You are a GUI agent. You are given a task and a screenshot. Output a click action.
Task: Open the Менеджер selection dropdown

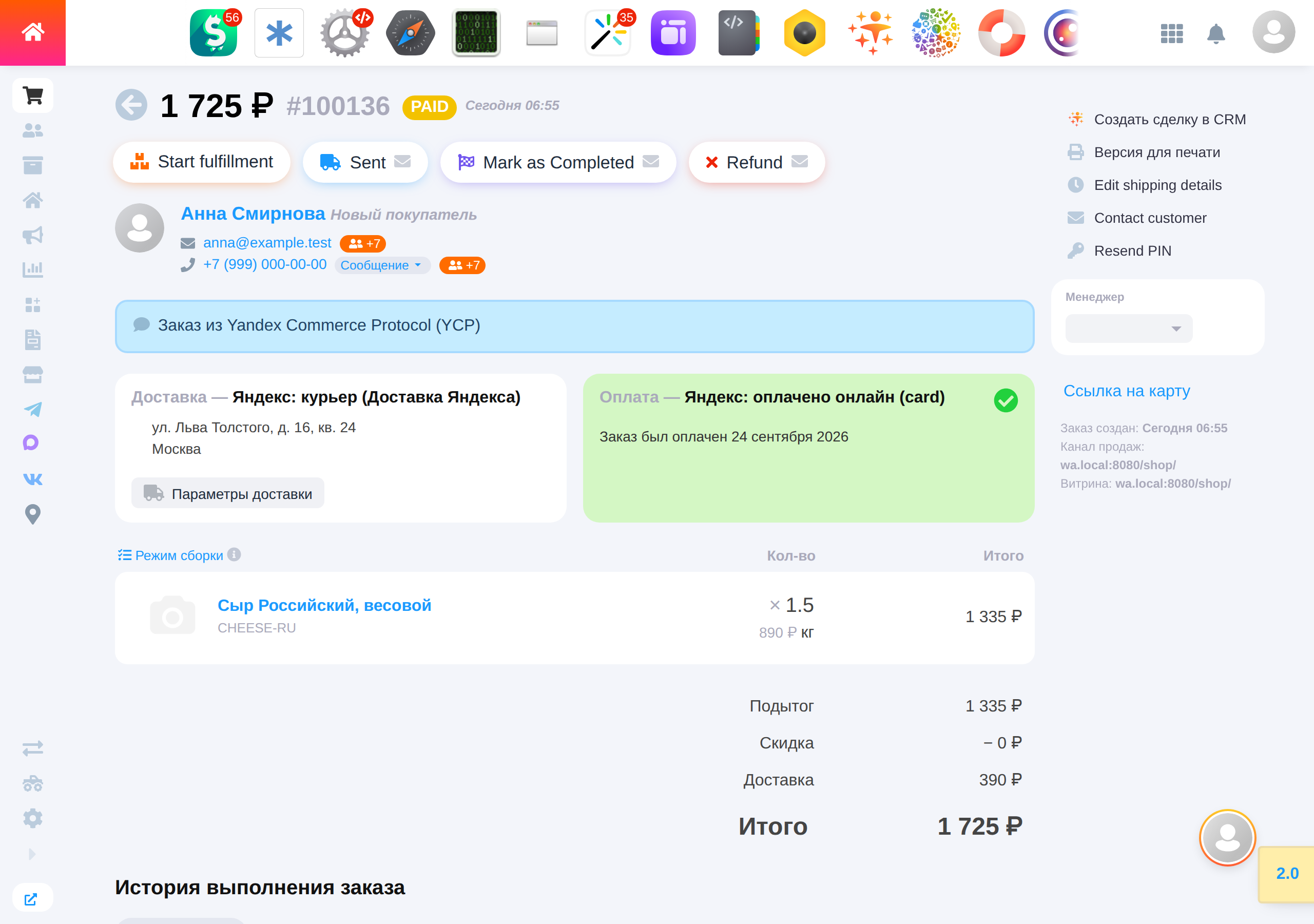(1129, 329)
